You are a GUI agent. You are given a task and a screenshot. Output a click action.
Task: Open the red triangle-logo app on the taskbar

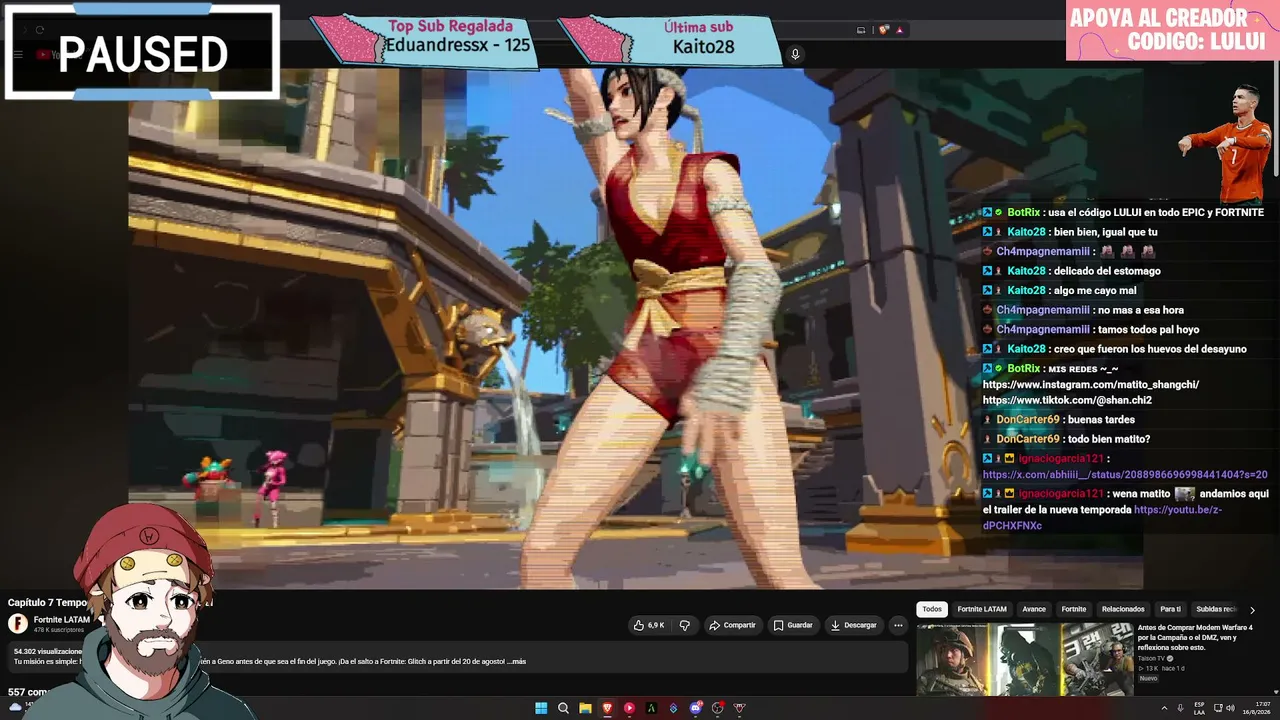[740, 708]
